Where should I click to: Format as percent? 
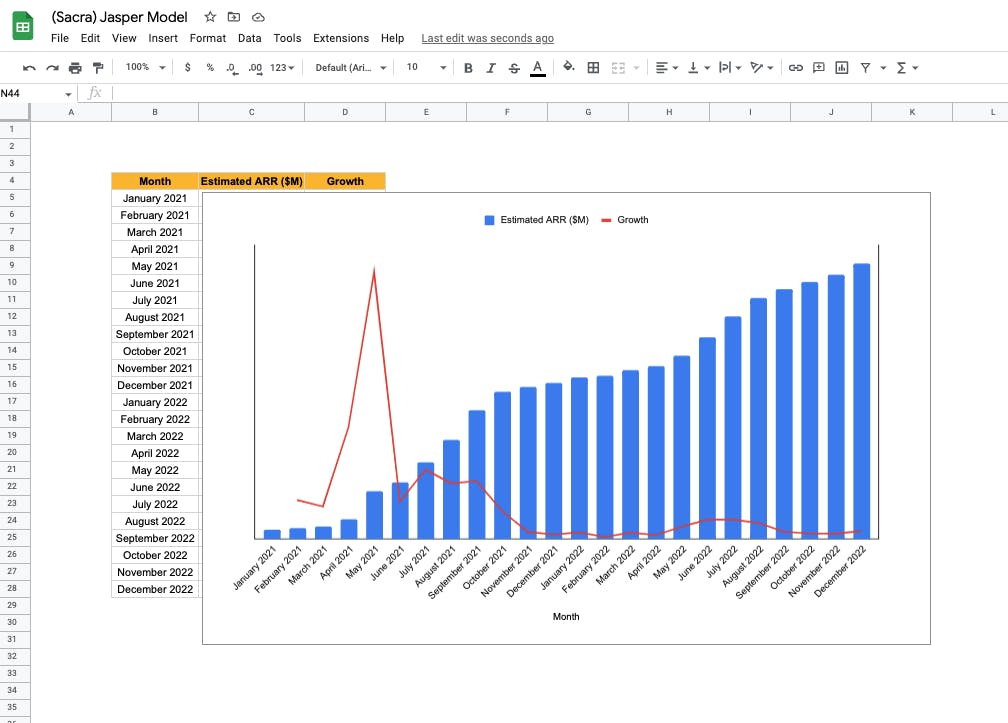(210, 67)
